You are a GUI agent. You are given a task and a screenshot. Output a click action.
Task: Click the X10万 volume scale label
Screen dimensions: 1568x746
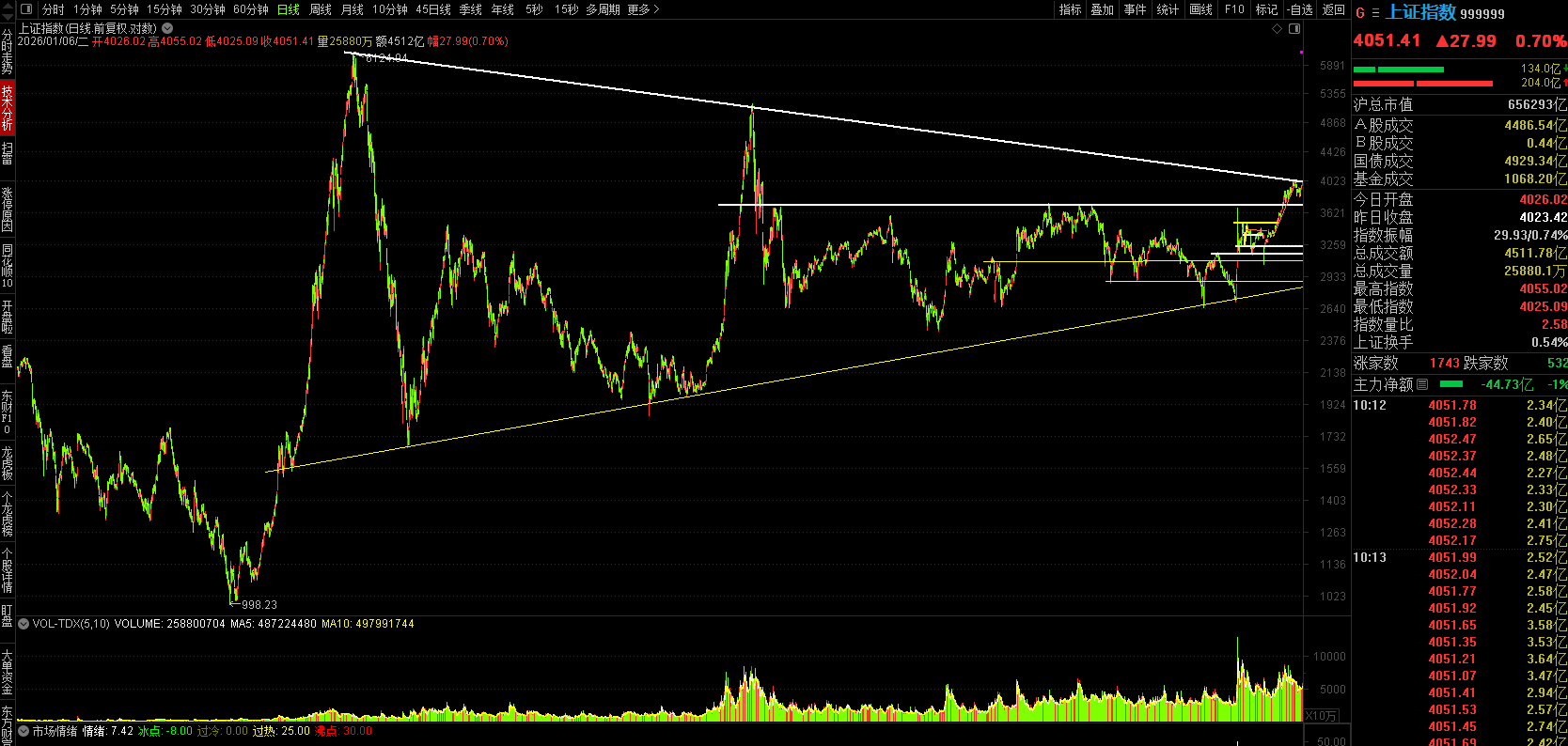click(x=1321, y=716)
